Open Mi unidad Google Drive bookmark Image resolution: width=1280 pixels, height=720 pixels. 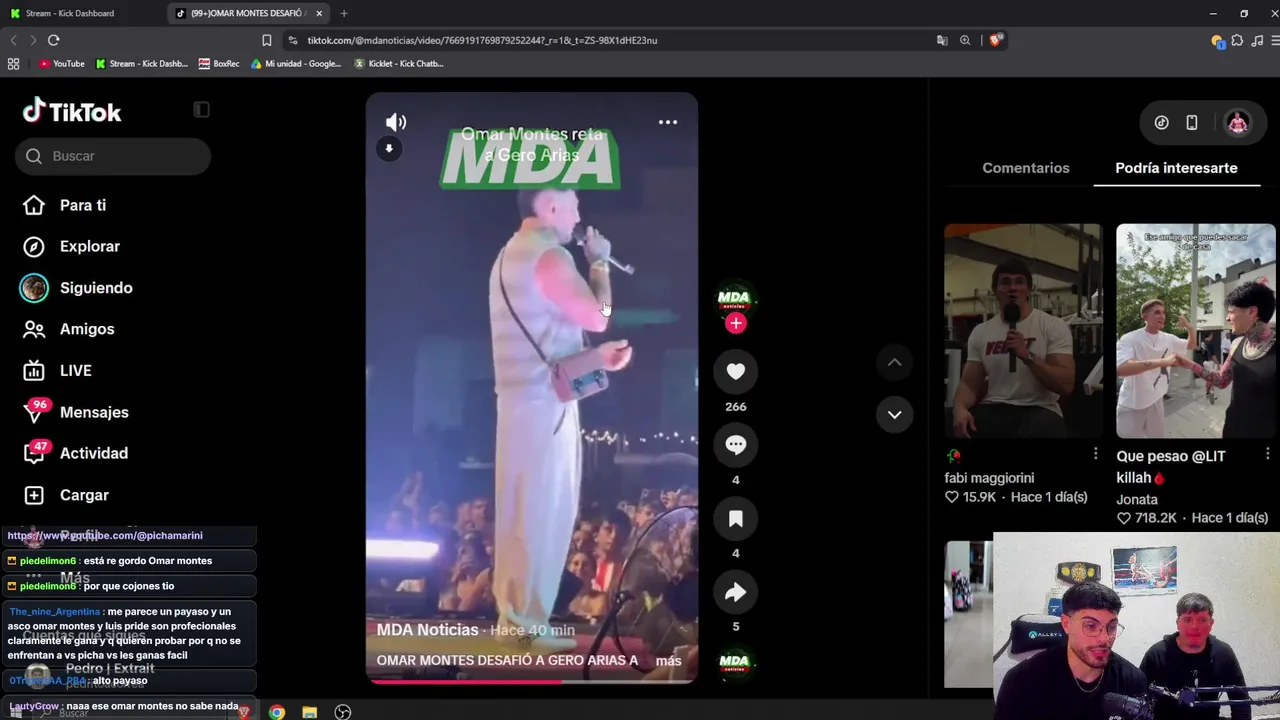[296, 64]
